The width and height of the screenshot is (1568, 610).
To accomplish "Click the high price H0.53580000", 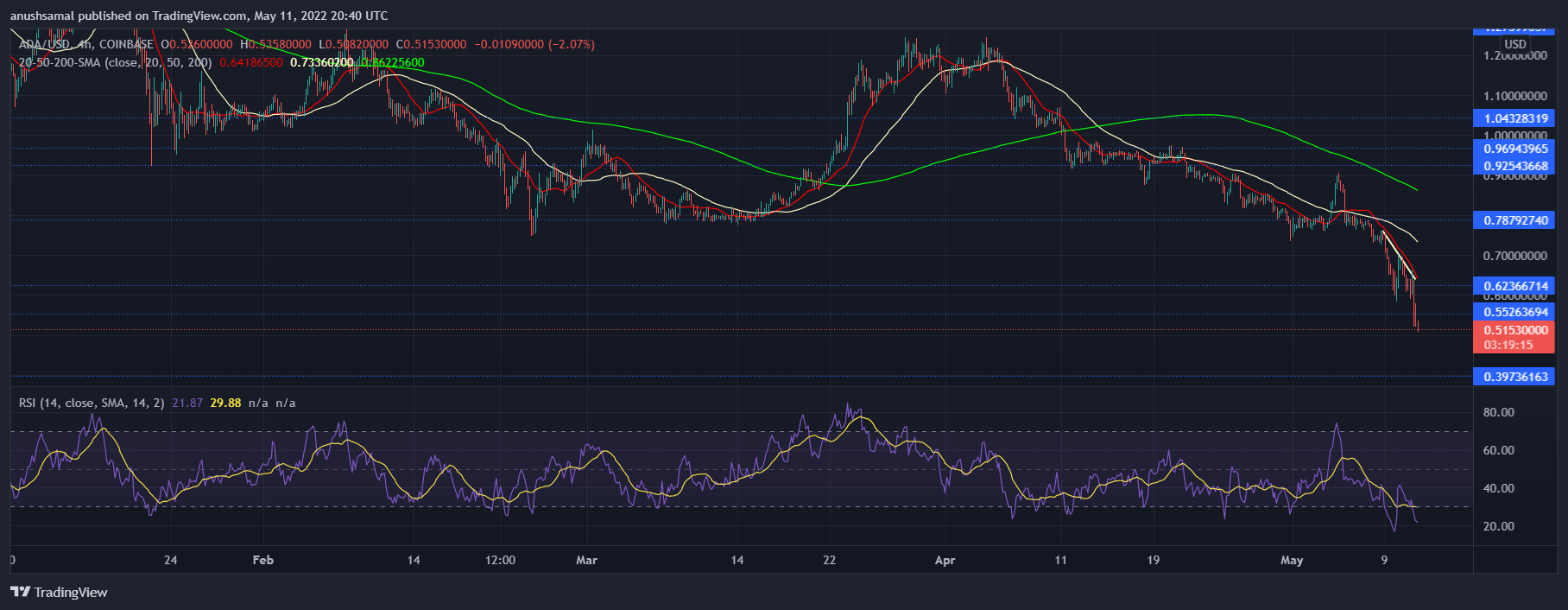I will tap(275, 44).
